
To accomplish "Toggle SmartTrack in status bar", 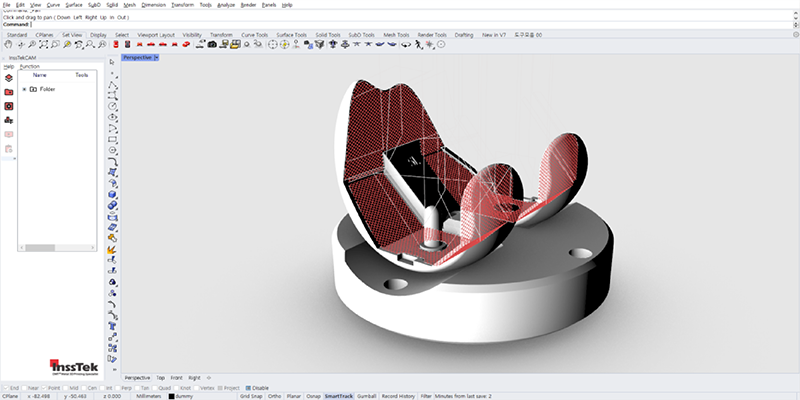I will (x=339, y=396).
